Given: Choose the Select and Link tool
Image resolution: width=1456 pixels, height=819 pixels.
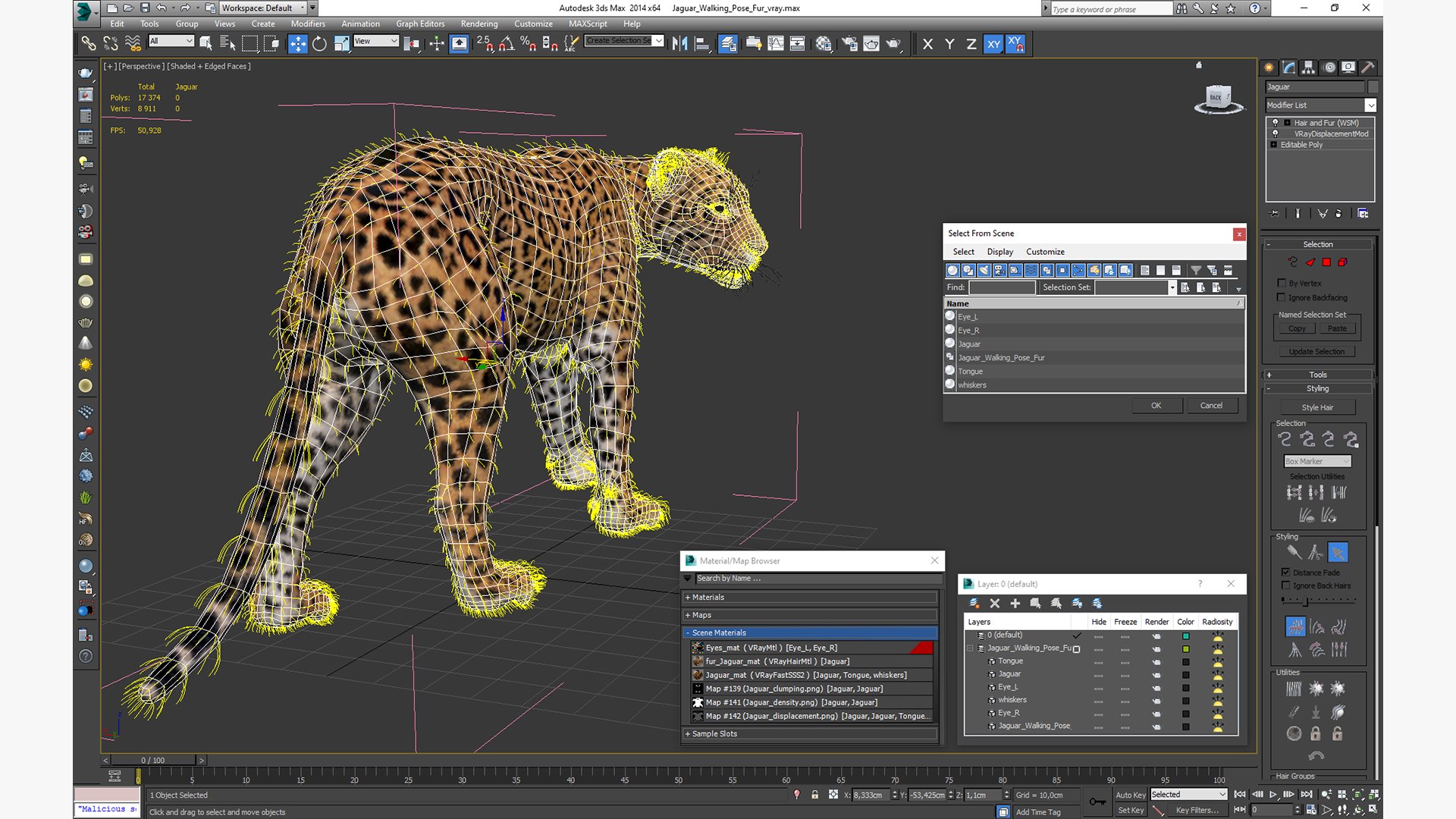Looking at the screenshot, I should [89, 44].
